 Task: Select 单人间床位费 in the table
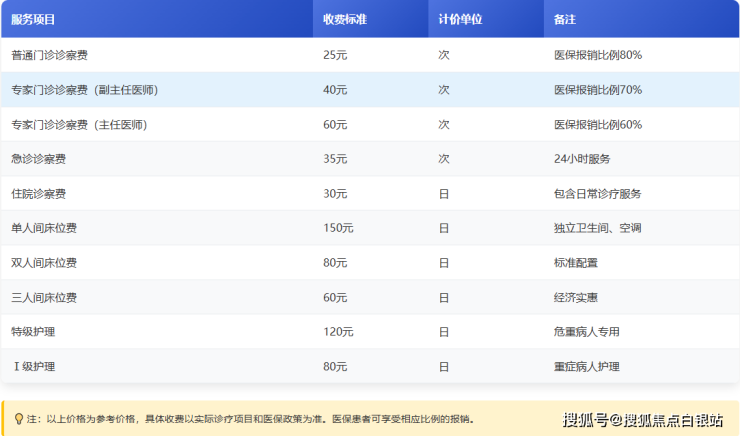point(43,228)
